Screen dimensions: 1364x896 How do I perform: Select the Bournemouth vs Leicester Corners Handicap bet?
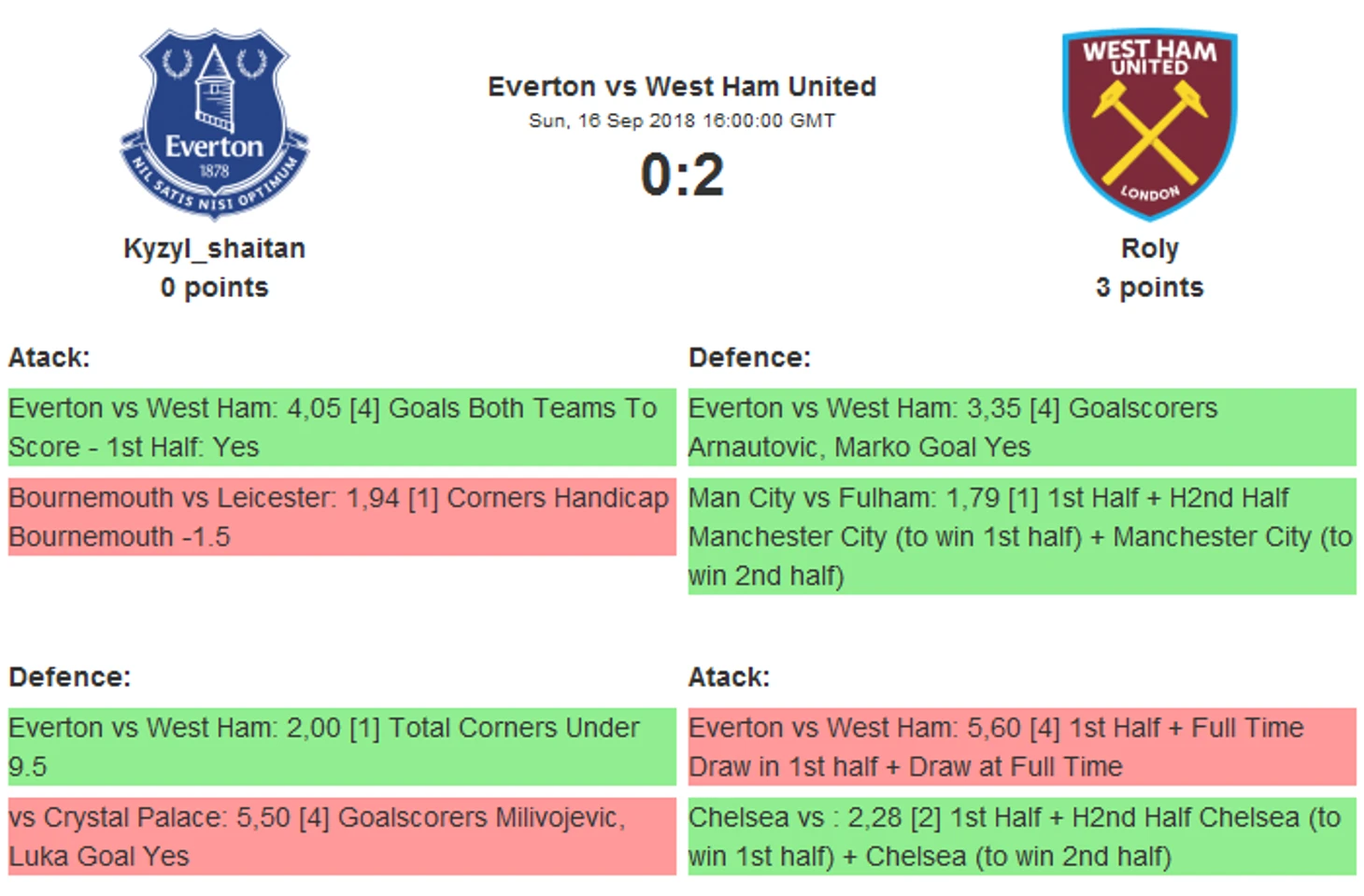tap(342, 517)
